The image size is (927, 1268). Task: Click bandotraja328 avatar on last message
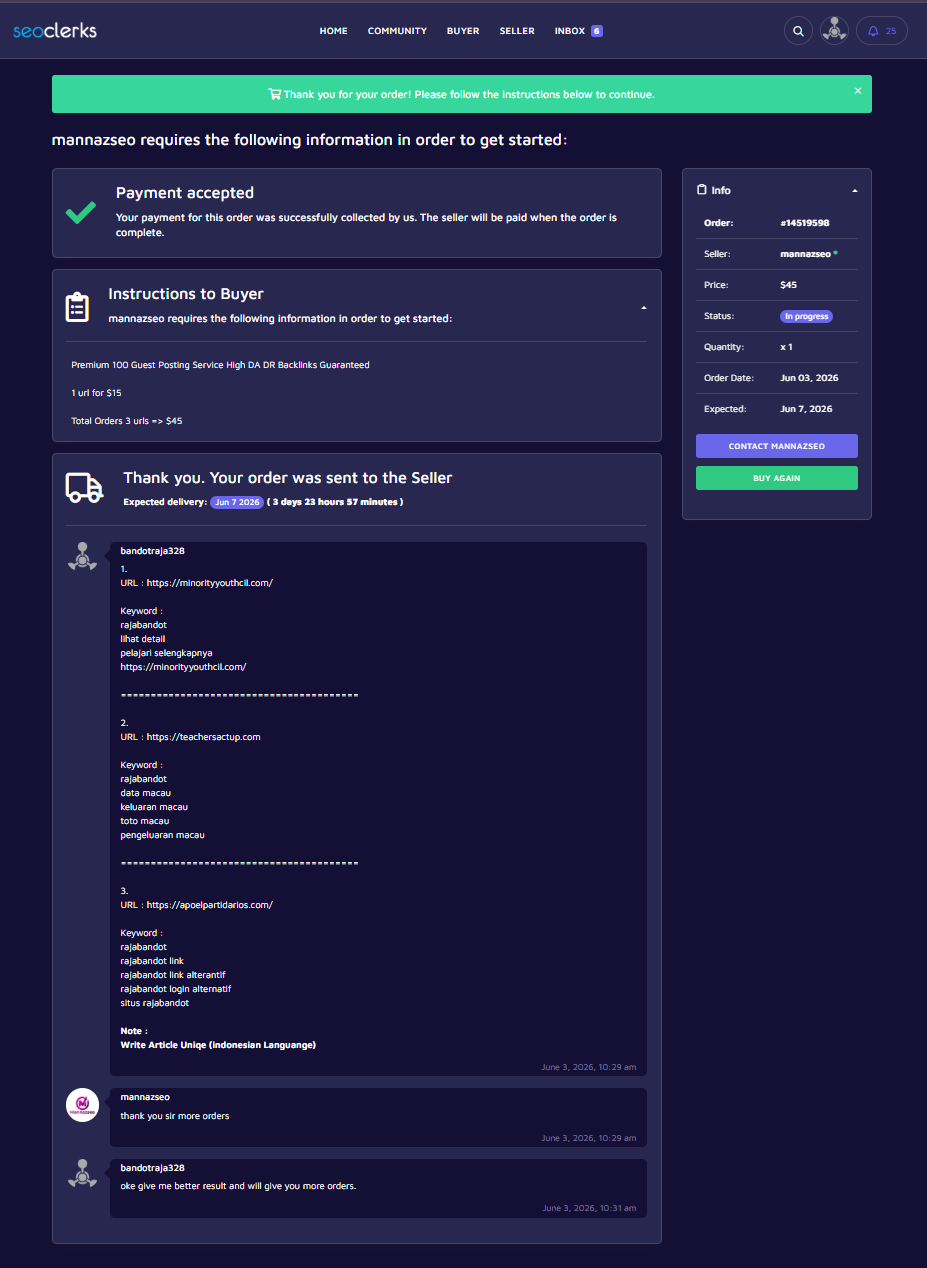(82, 1174)
